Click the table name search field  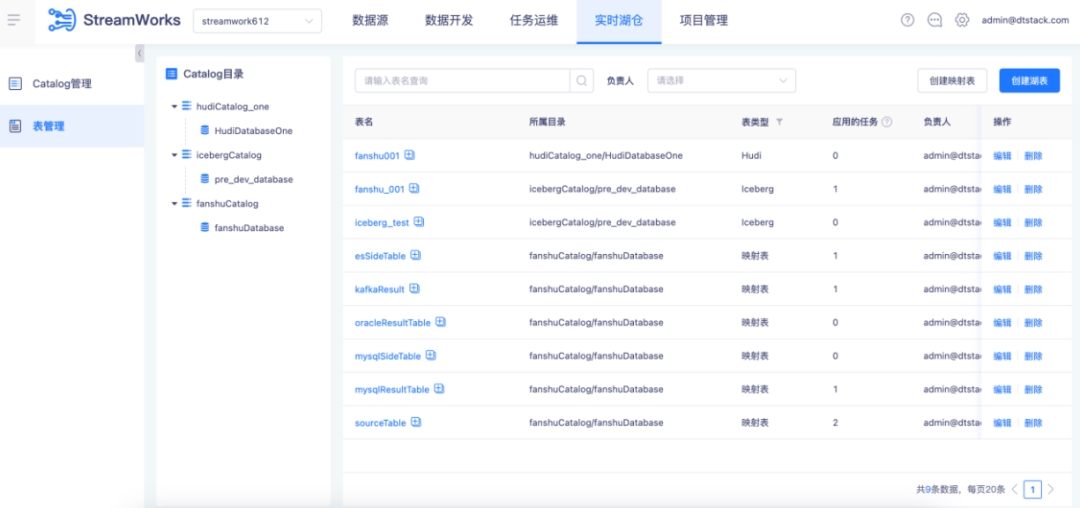(x=462, y=81)
